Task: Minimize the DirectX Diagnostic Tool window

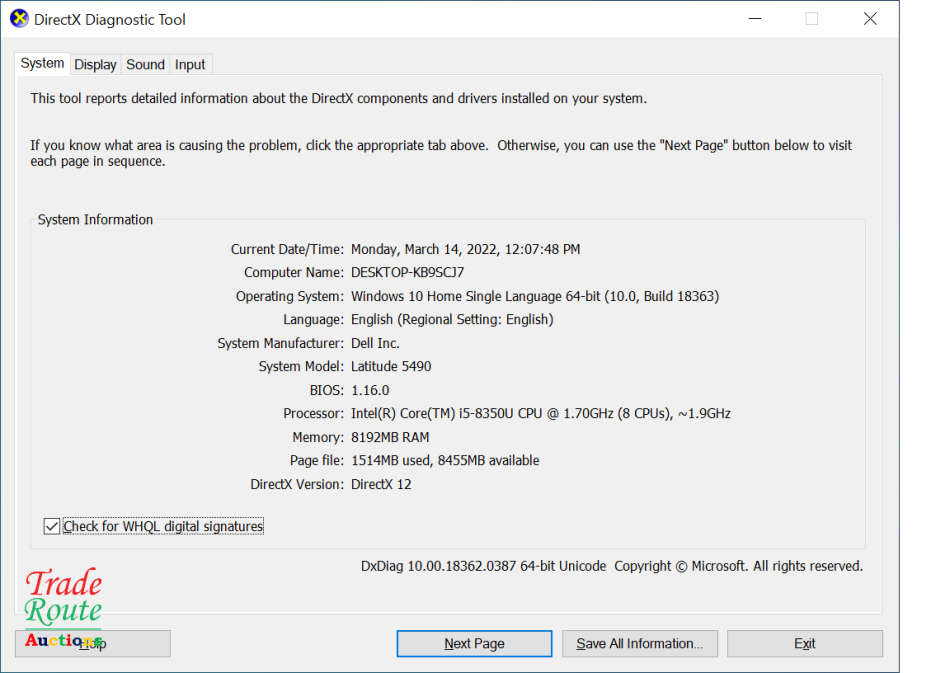Action: 753,19
